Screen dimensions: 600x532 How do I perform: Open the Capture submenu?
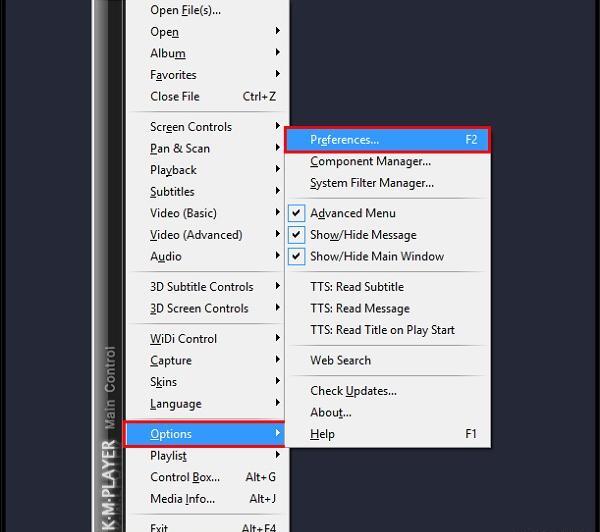pos(207,360)
